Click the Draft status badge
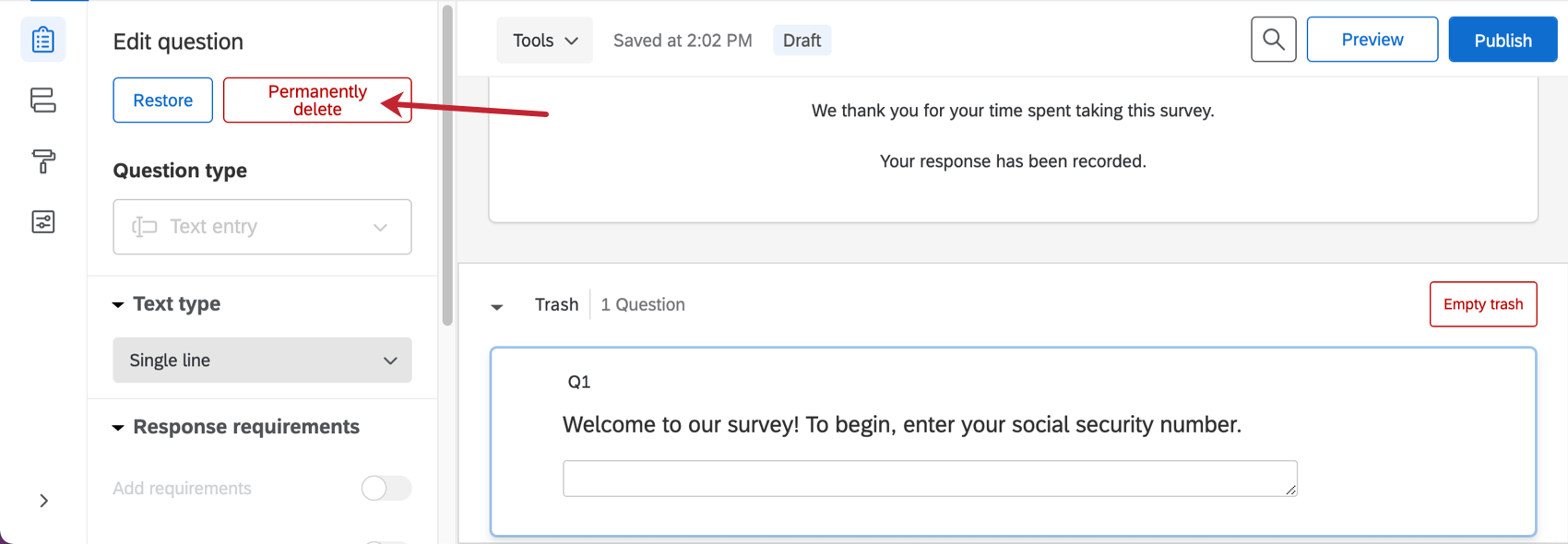The image size is (1568, 544). click(801, 40)
